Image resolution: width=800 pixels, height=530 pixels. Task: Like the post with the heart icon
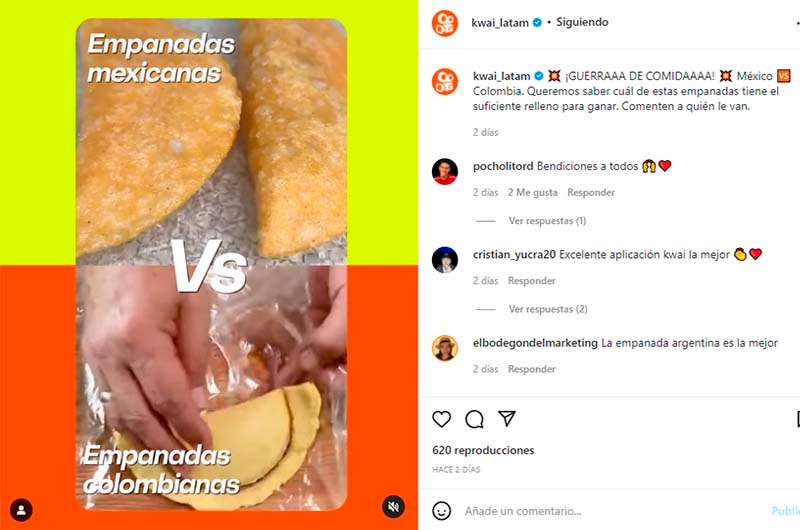[441, 419]
